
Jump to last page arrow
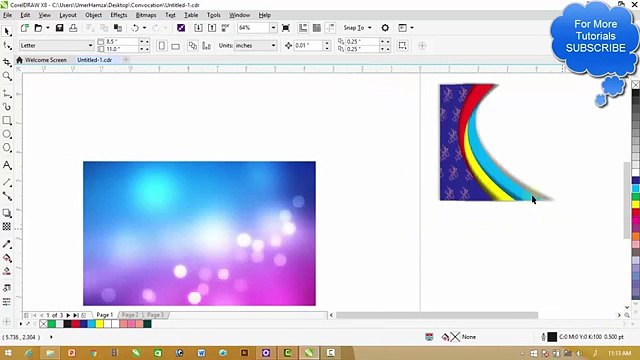(x=76, y=316)
